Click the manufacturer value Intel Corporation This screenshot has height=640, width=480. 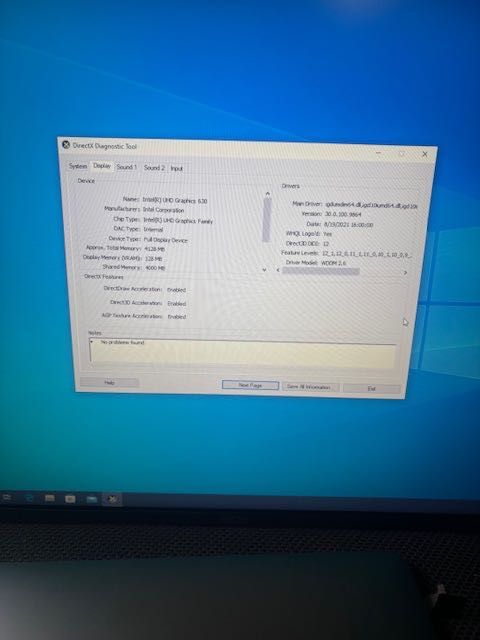pyautogui.click(x=163, y=210)
